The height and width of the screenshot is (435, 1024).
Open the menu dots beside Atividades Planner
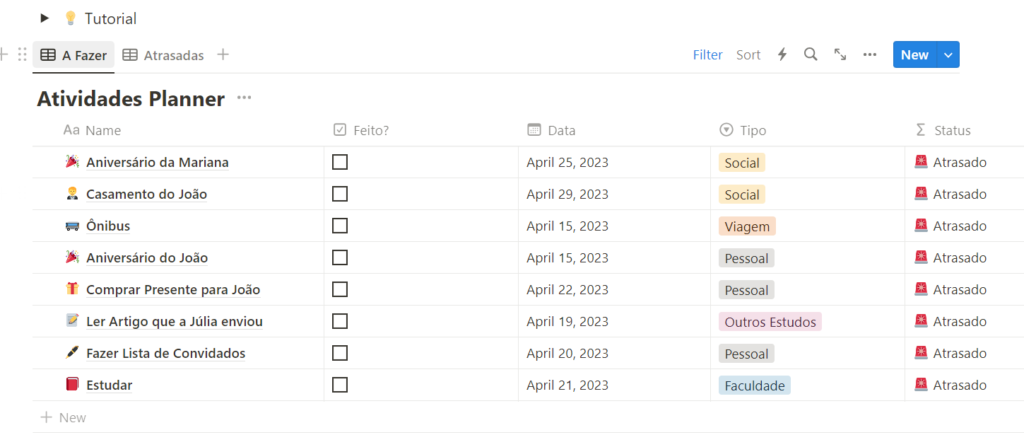244,98
